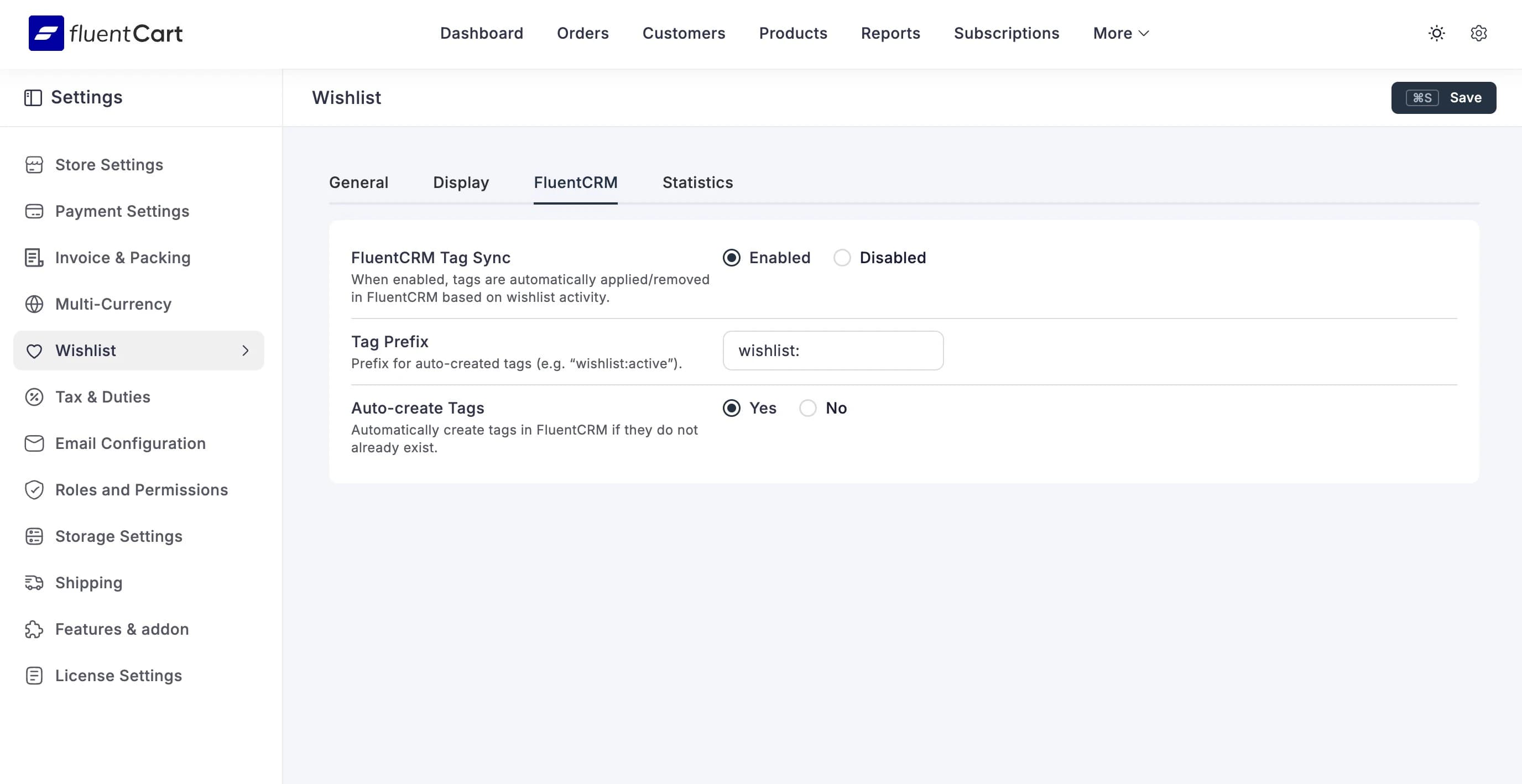Open the Display tab
1522x784 pixels.
pos(460,182)
